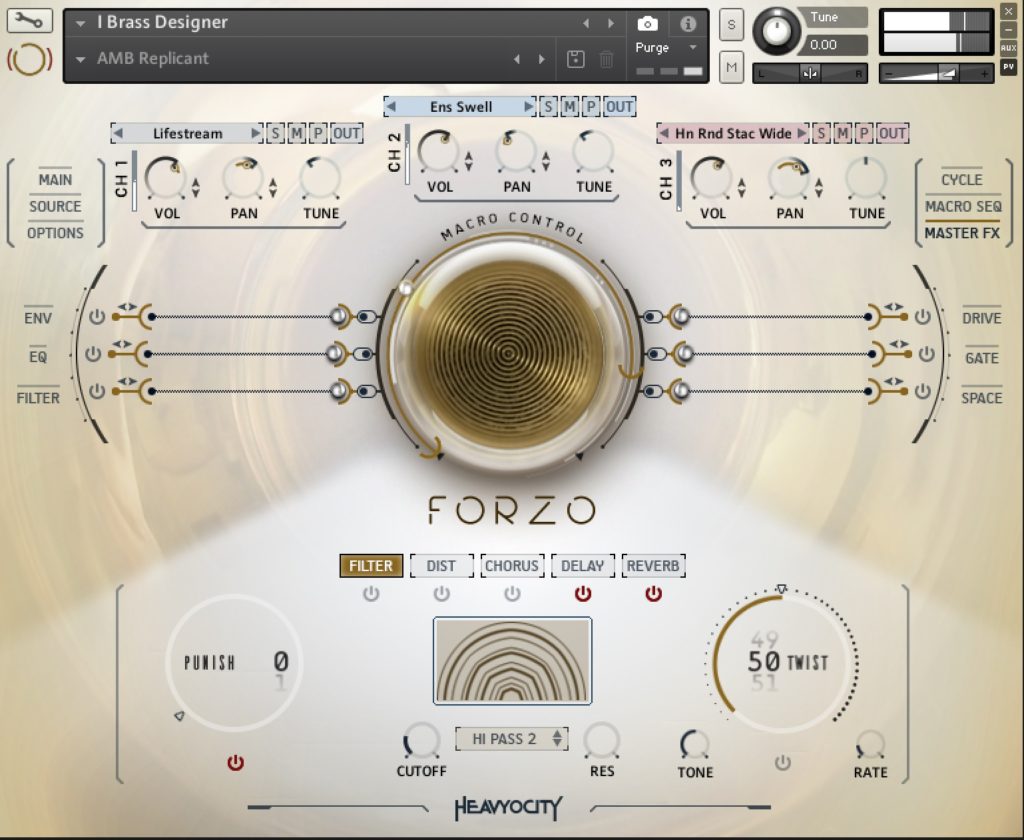
Task: Click the CH 2 PAN link arrows
Action: [545, 161]
